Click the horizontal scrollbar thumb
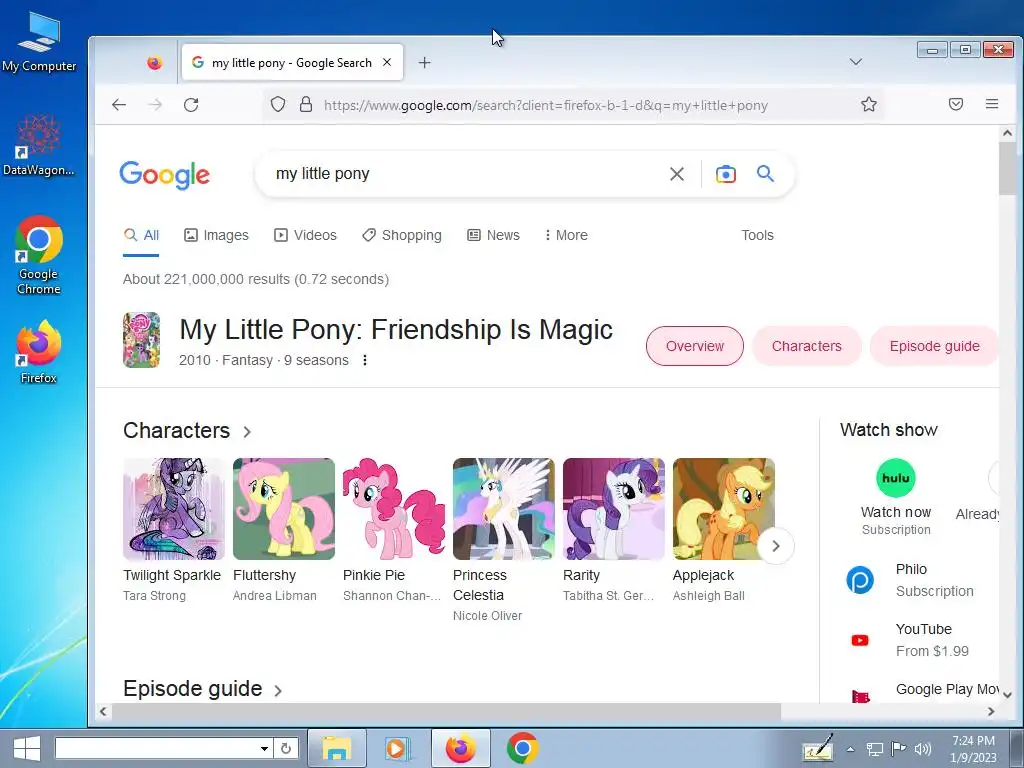This screenshot has width=1024, height=768. (445, 711)
